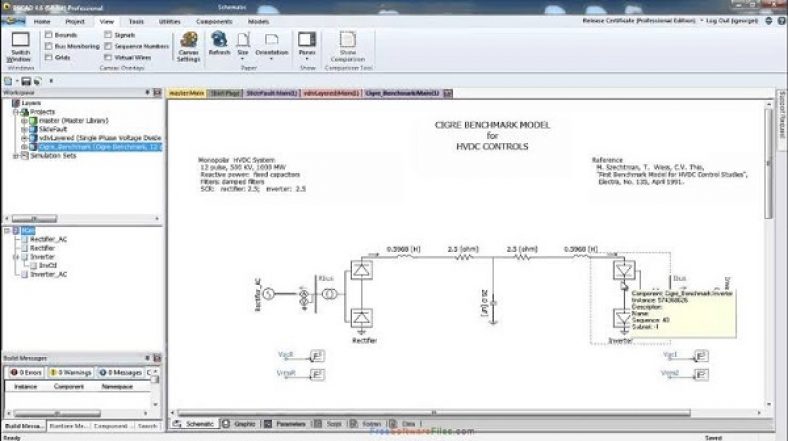This screenshot has height=441, width=788.
Task: Click the save quick-access icon
Action: tap(26, 81)
